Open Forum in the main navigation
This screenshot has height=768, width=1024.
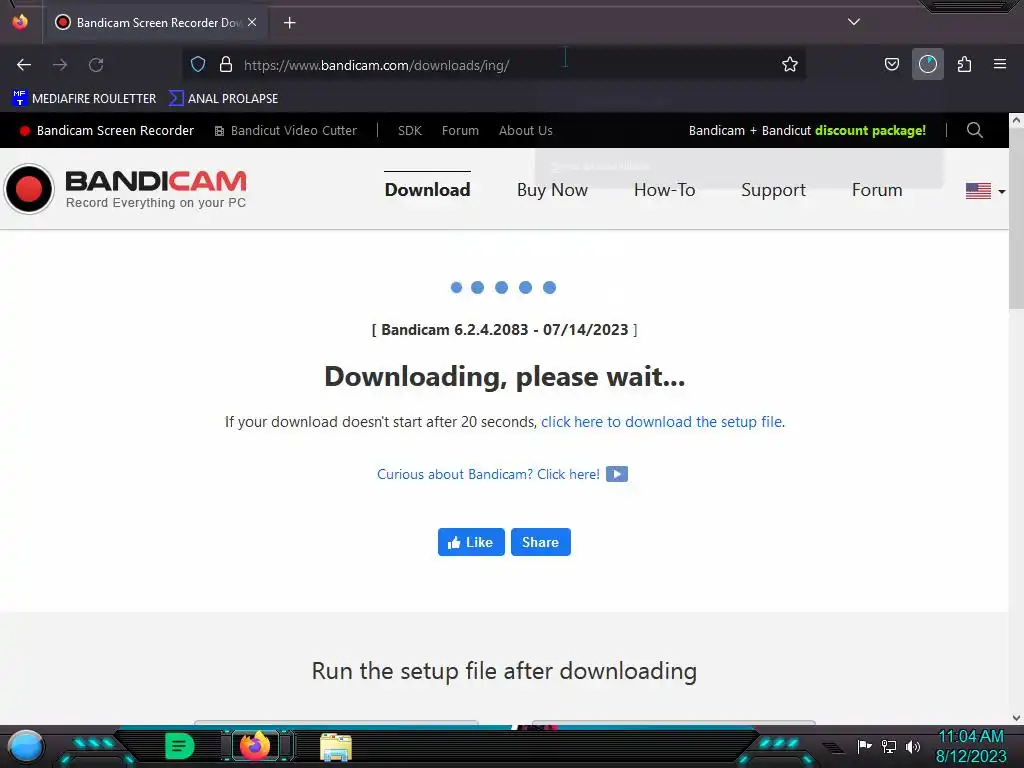coord(876,189)
